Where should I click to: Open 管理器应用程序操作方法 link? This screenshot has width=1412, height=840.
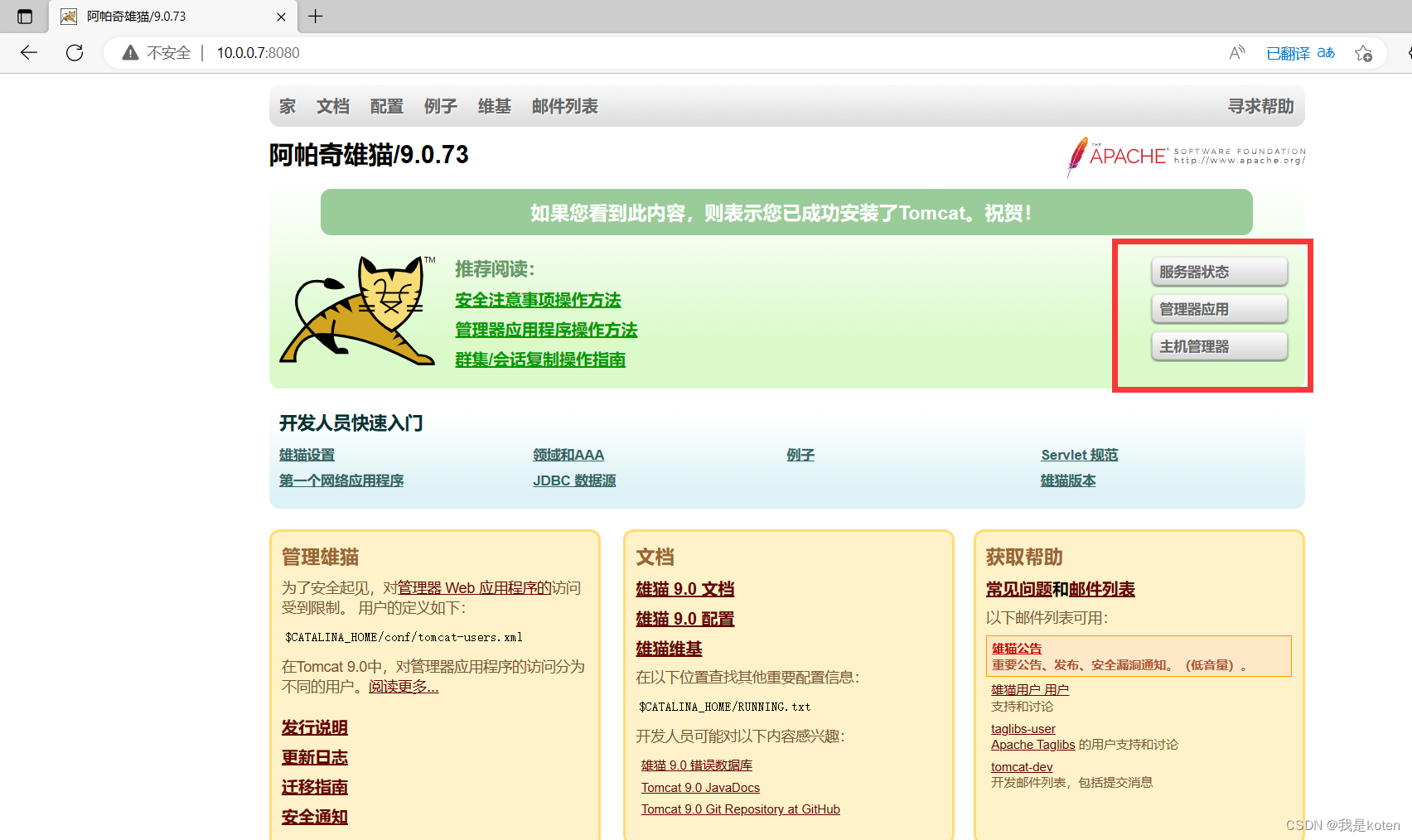tap(546, 330)
